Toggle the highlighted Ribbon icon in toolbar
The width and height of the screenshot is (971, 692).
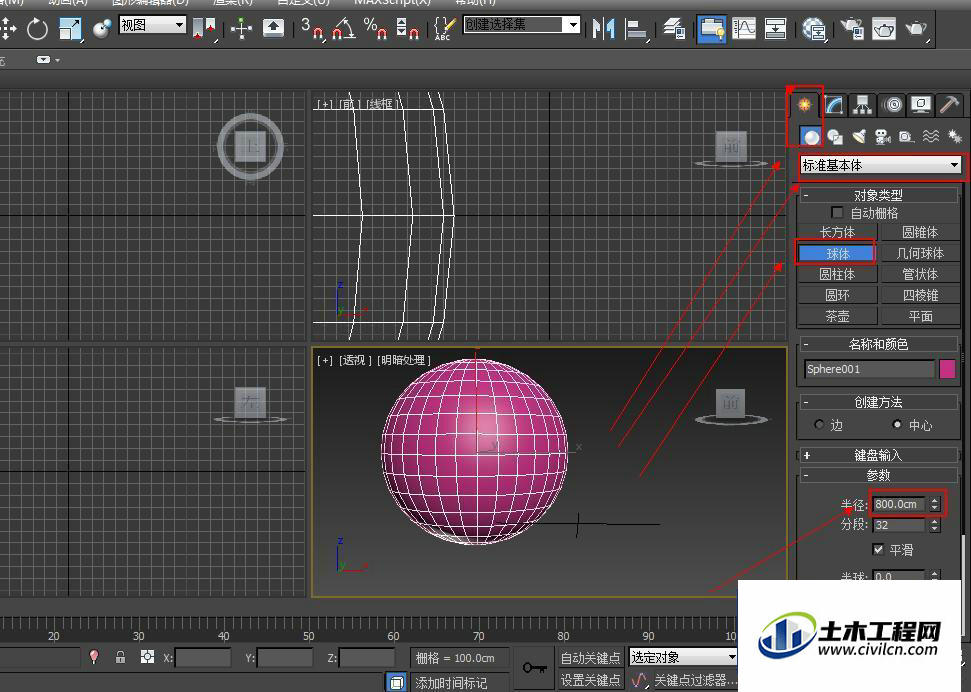click(712, 28)
